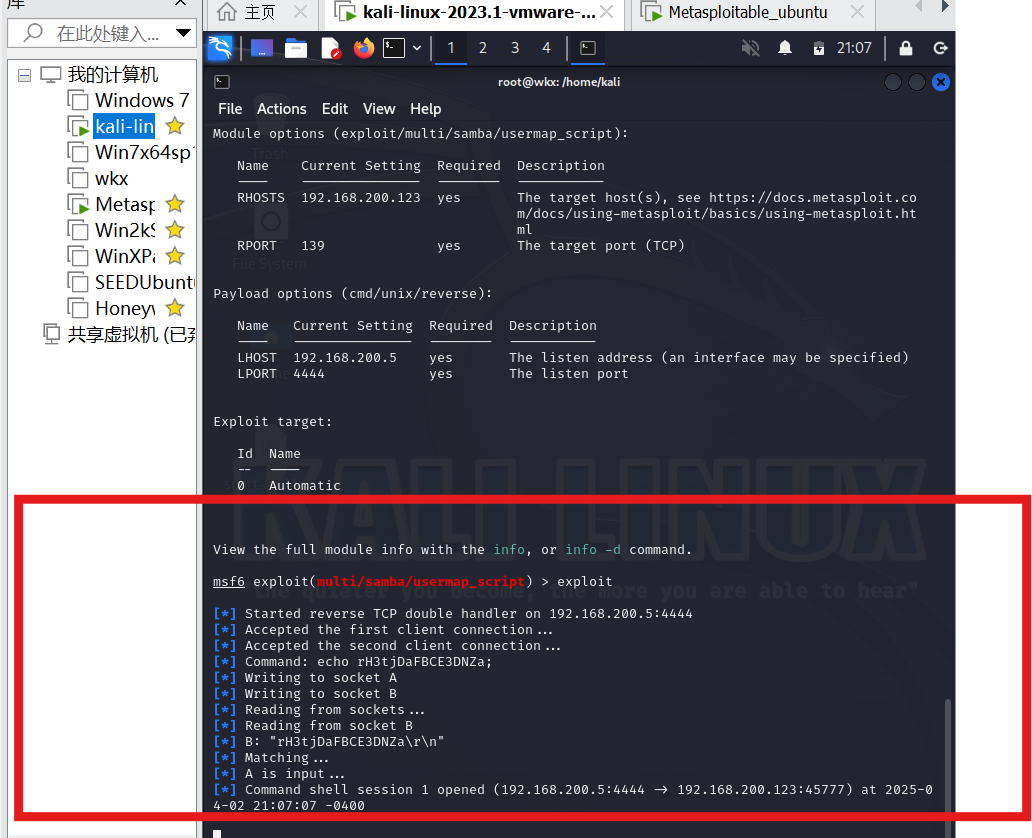Switch to workspace 2
This screenshot has height=838, width=1032.
pos(482,48)
